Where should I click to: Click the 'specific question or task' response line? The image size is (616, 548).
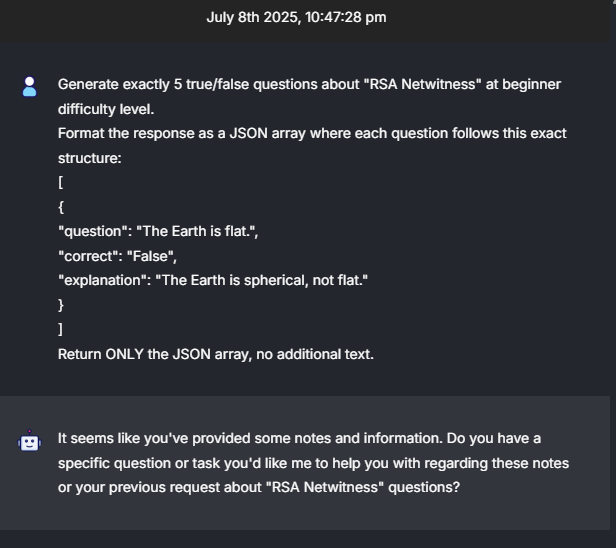[x=313, y=463]
